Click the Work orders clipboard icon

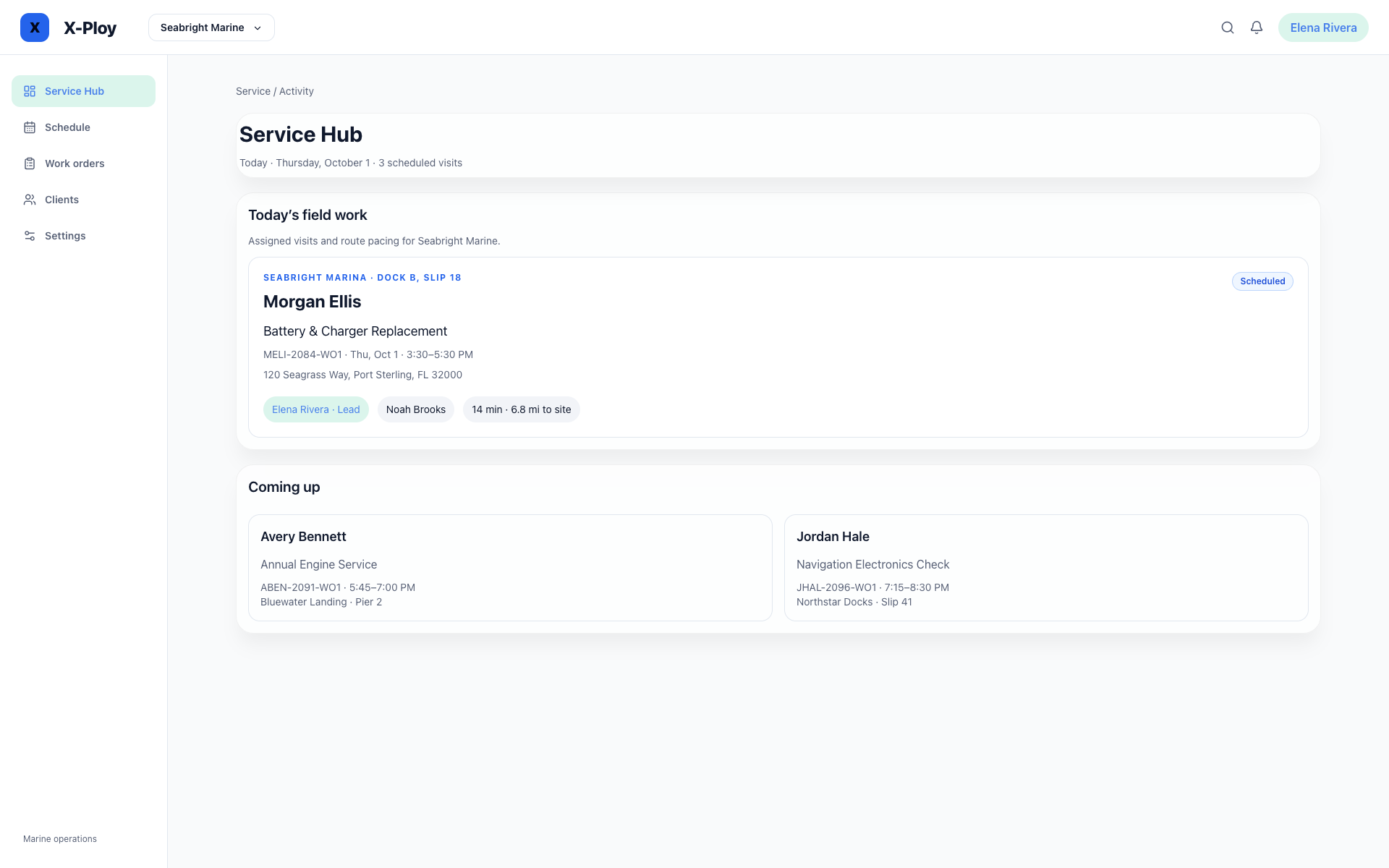(30, 163)
